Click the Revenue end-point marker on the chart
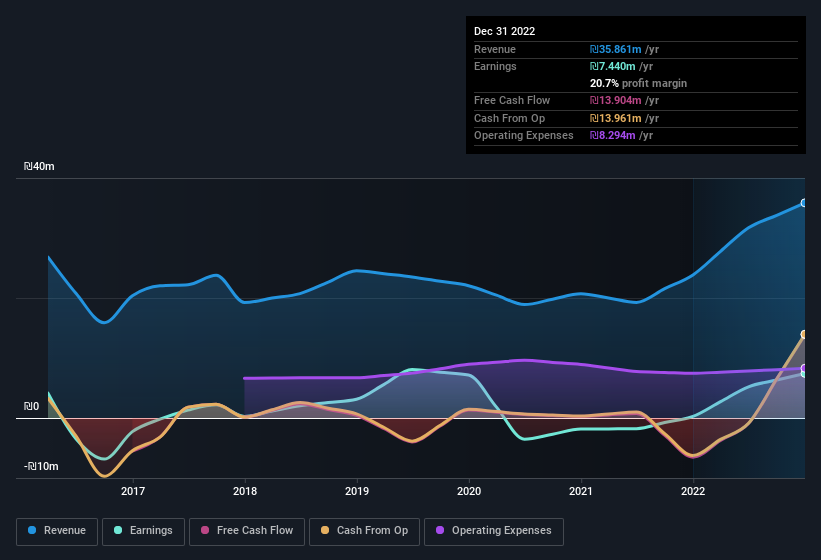The height and width of the screenshot is (560, 821). (x=804, y=203)
